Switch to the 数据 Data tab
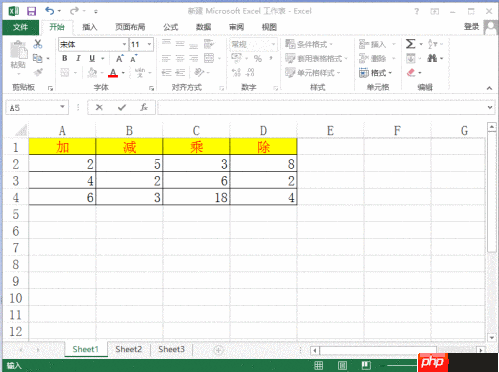Screen dimensions: 499x372 pos(203,27)
